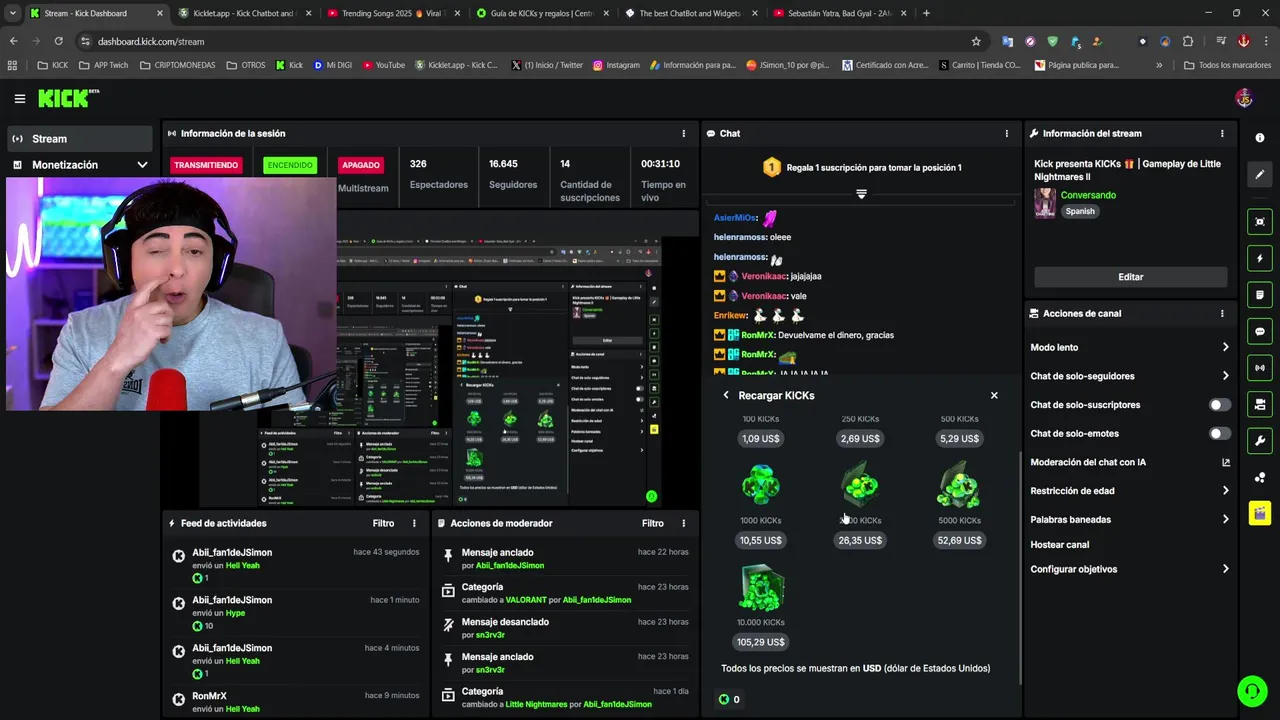Bookmark this page with star icon
Image resolution: width=1280 pixels, height=720 pixels.
(976, 41)
